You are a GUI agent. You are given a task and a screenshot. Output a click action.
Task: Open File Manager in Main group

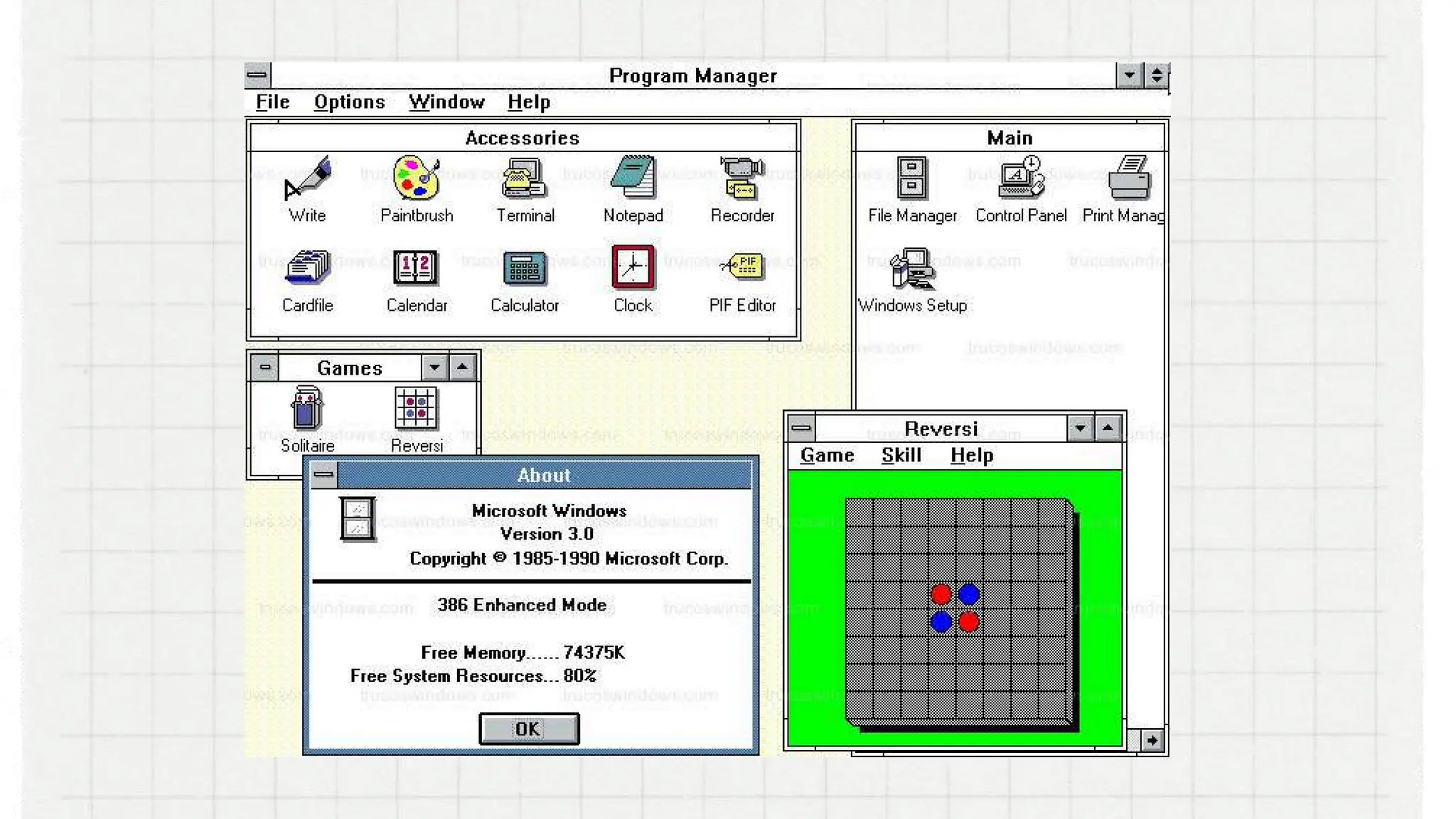click(x=911, y=178)
